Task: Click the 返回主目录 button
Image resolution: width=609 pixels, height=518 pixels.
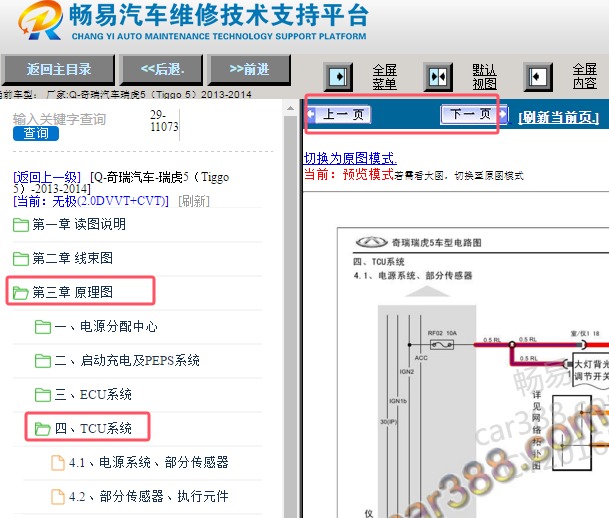Action: click(x=58, y=70)
